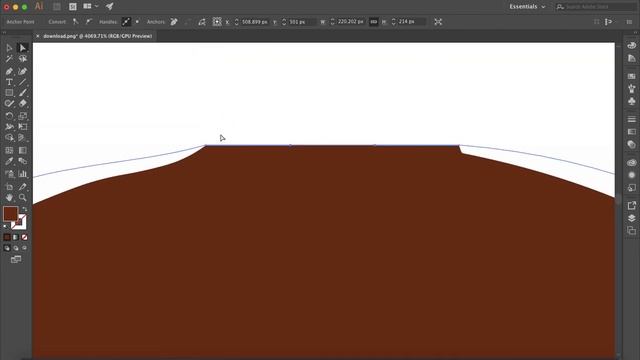This screenshot has height=360, width=640.
Task: Enable Draw Behind mode
Action: 16,248
